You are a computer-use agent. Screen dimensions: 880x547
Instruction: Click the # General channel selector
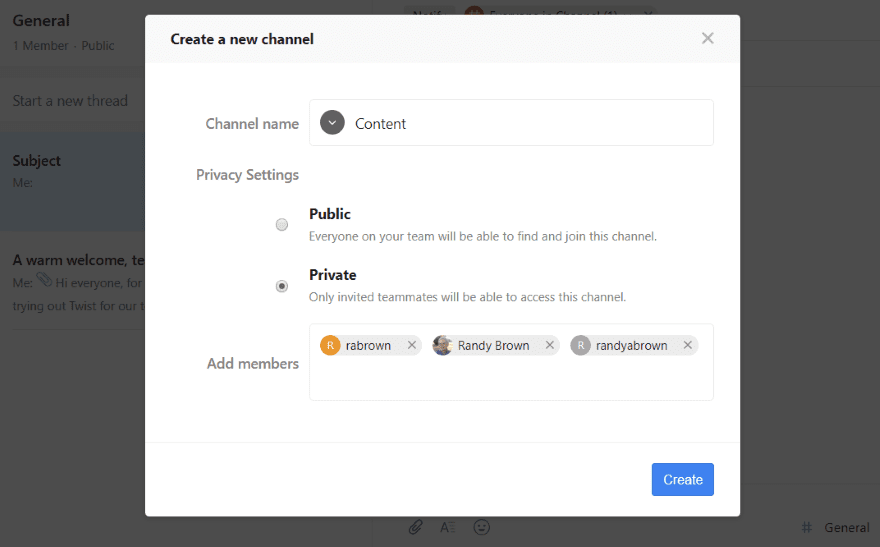pyautogui.click(x=835, y=527)
